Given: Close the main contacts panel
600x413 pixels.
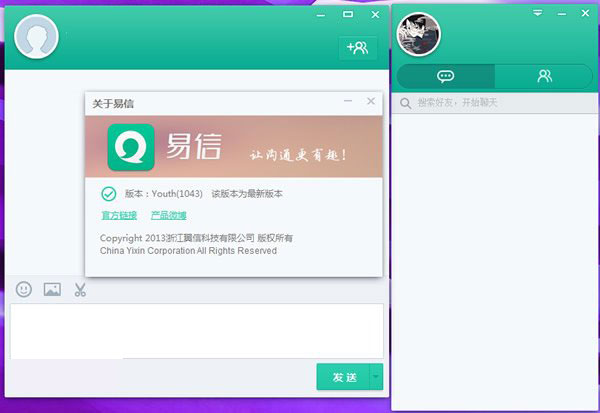Looking at the screenshot, I should point(585,13).
